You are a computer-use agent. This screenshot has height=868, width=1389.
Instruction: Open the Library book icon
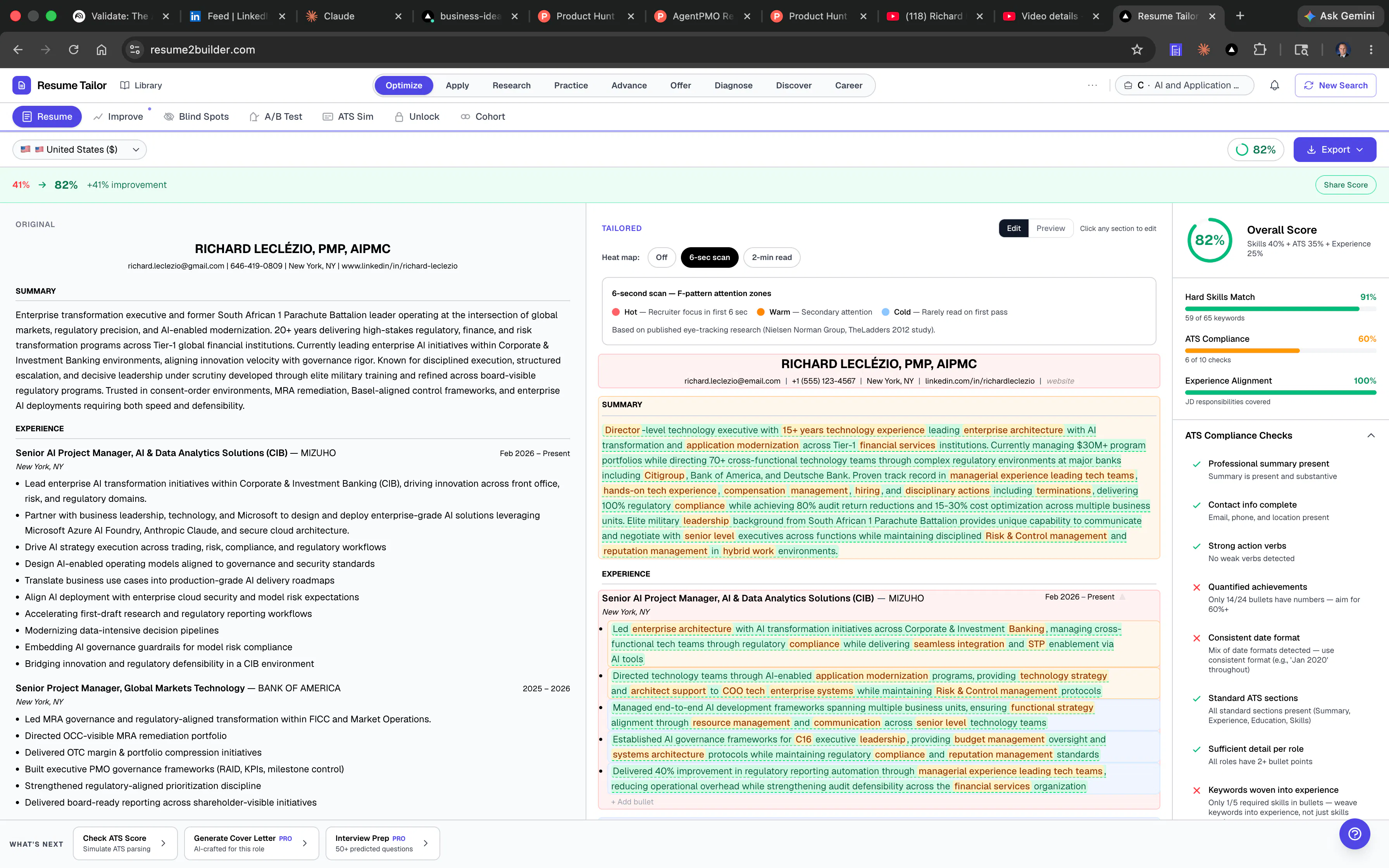[124, 86]
